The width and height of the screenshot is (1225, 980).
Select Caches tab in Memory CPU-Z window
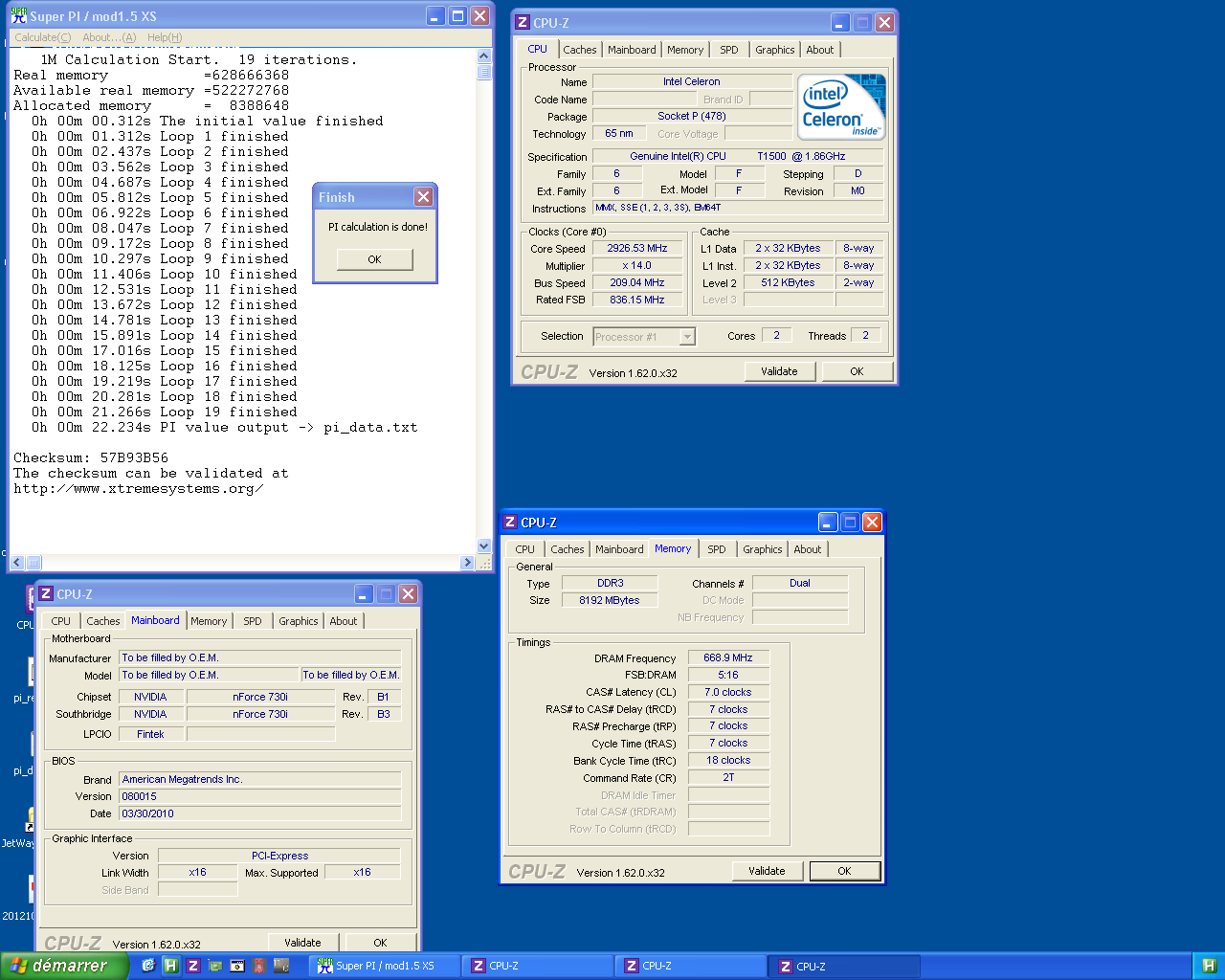pos(568,549)
